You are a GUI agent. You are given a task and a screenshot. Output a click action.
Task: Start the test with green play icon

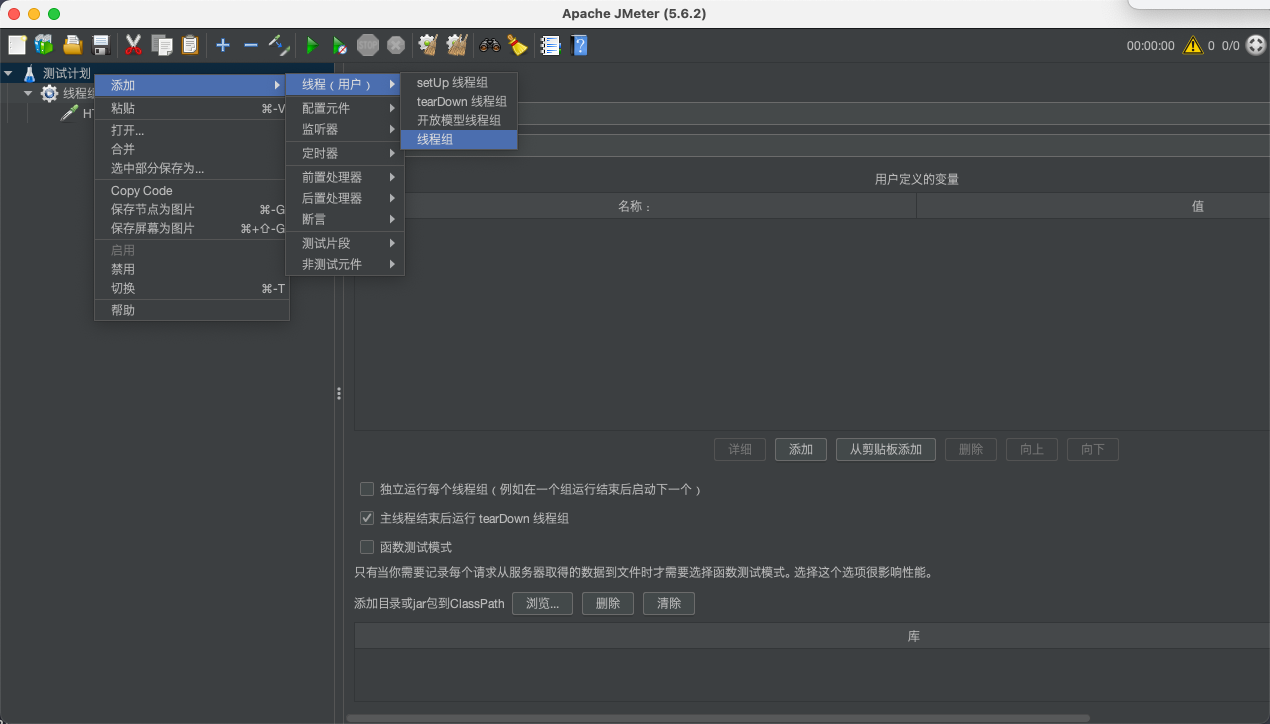[x=312, y=45]
